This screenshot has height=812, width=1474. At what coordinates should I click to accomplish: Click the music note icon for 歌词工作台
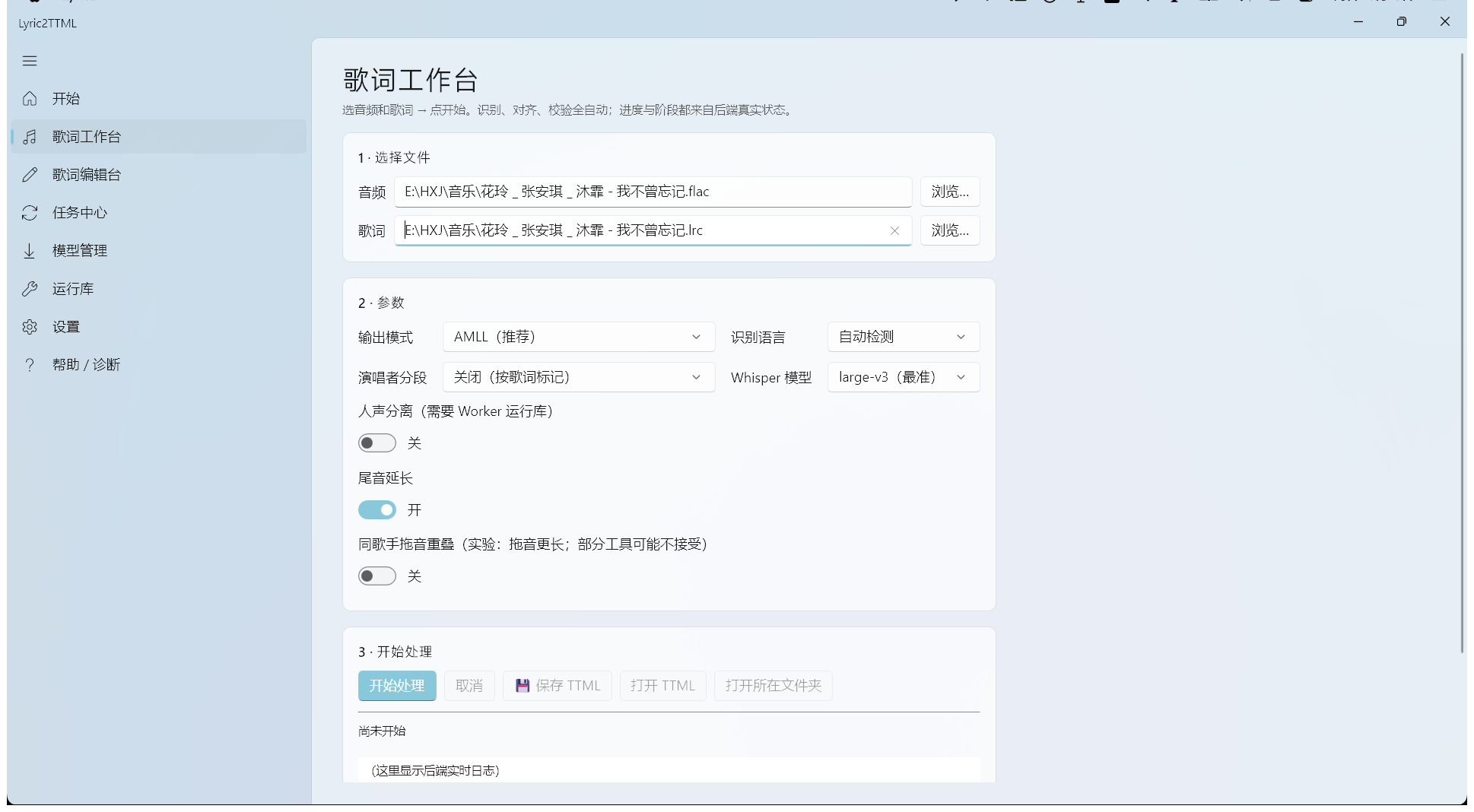pos(30,137)
